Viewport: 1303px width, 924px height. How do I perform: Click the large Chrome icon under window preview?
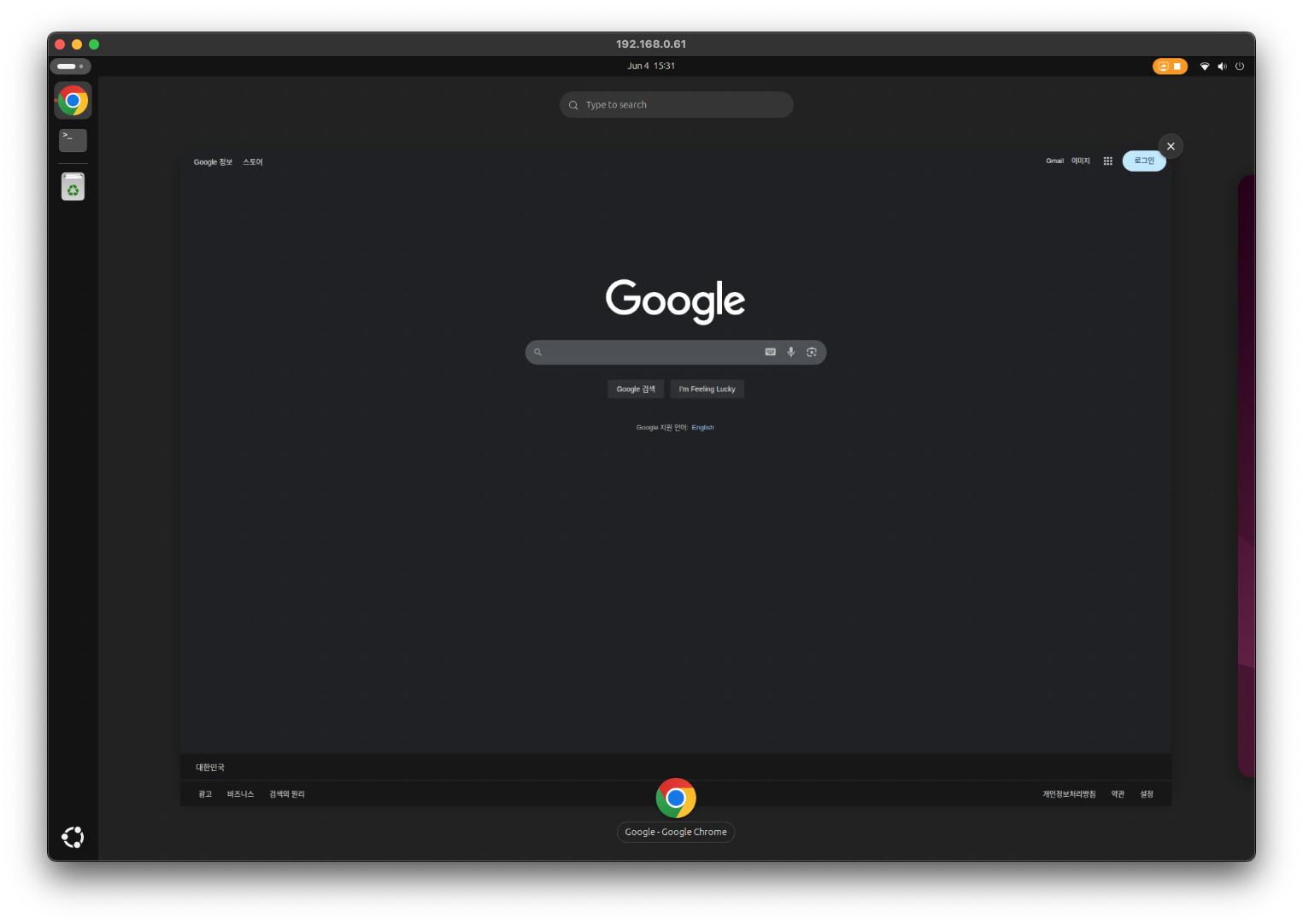coord(676,798)
